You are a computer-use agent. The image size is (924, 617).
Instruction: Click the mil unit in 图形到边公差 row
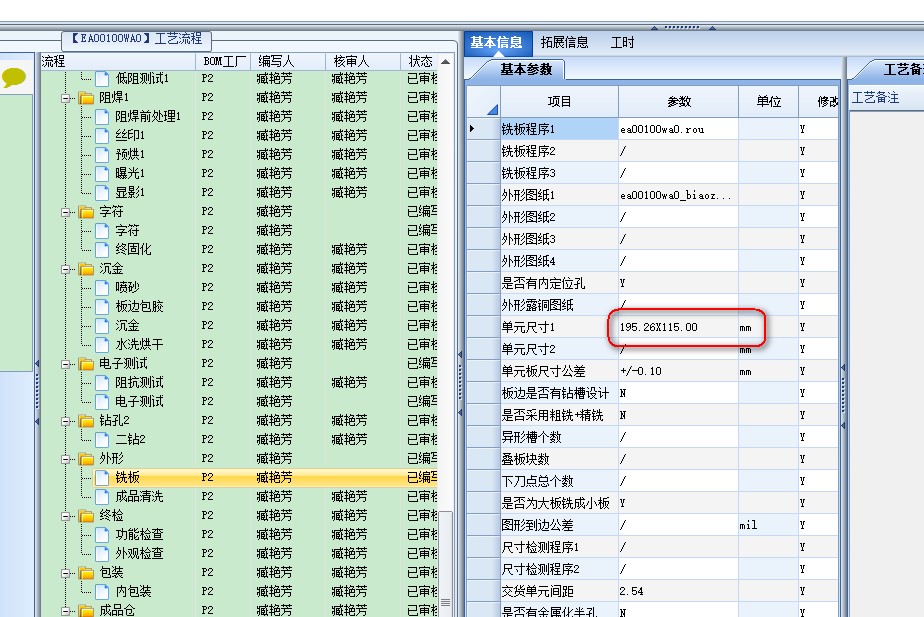pos(748,525)
